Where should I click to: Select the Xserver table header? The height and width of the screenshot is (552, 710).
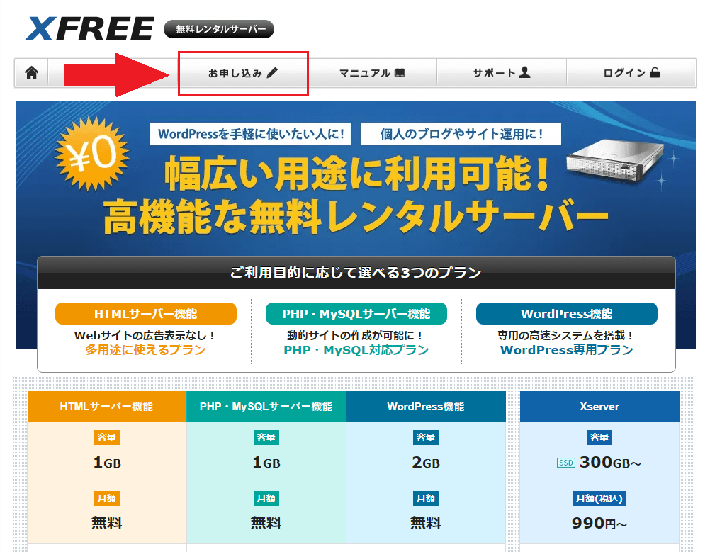[x=600, y=406]
